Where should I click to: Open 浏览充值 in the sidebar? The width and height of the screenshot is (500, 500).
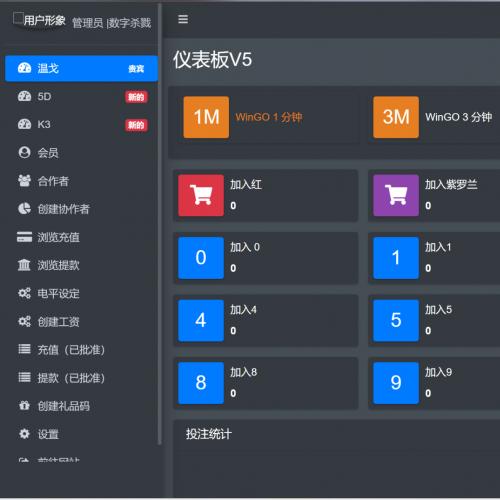click(82, 237)
